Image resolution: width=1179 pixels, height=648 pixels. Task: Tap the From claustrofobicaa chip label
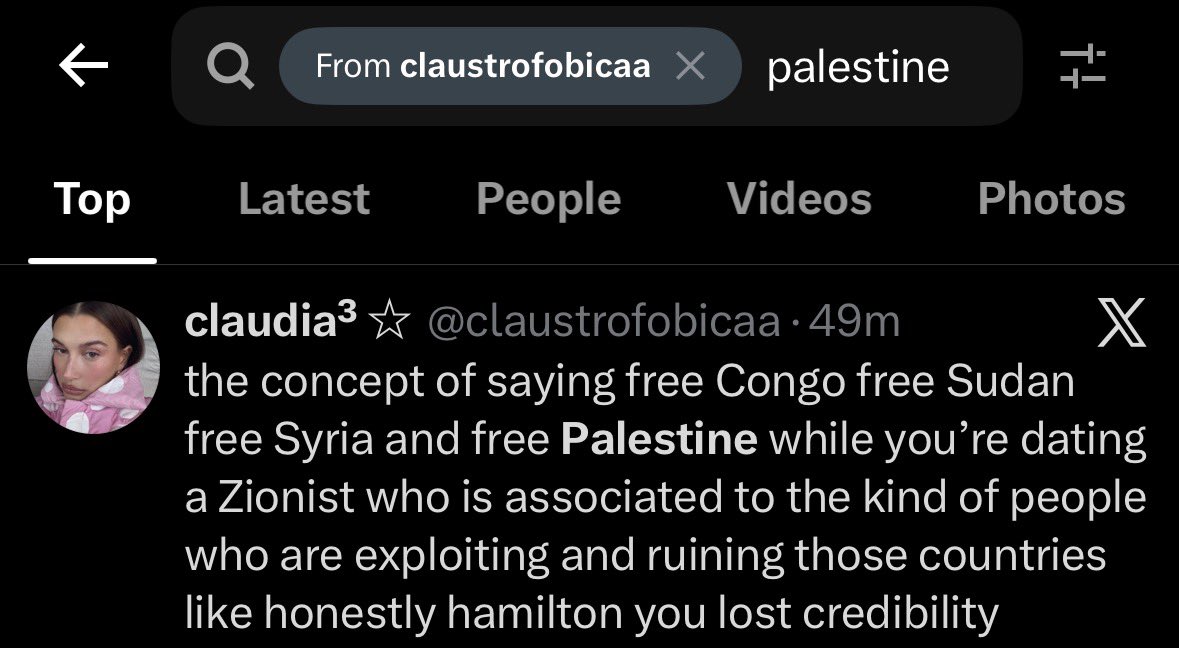point(483,66)
